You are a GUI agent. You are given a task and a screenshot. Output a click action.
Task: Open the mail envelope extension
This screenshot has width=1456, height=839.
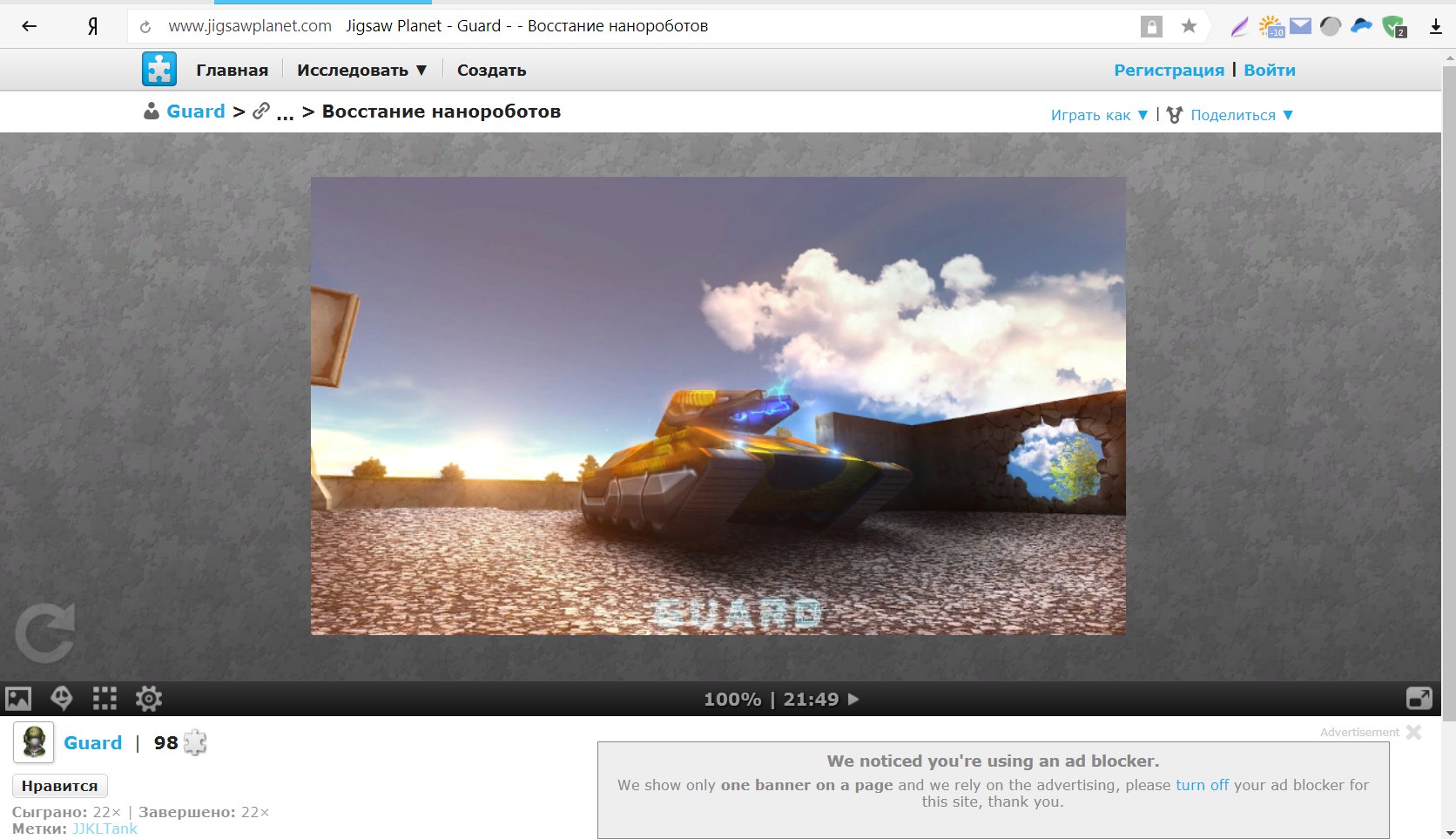pyautogui.click(x=1300, y=26)
